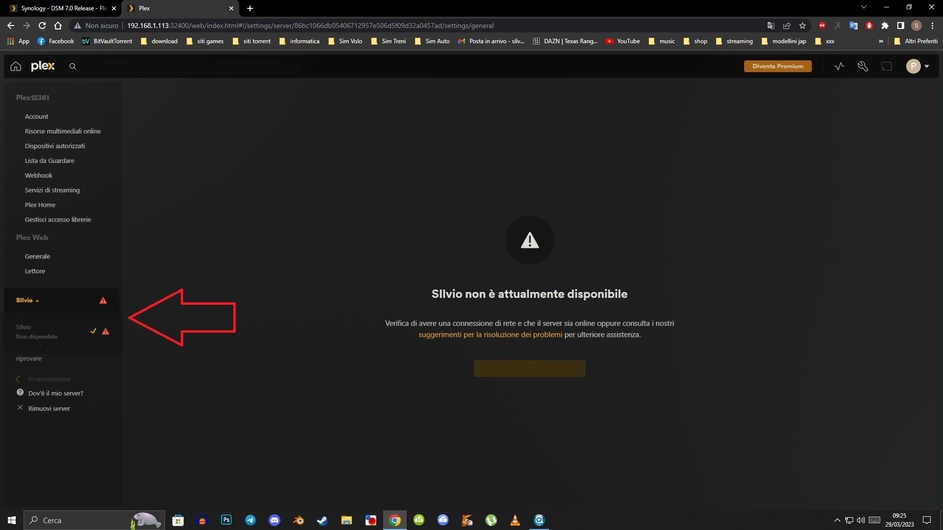Image resolution: width=943 pixels, height=530 pixels.
Task: Open Blender from the taskbar
Action: [298, 520]
